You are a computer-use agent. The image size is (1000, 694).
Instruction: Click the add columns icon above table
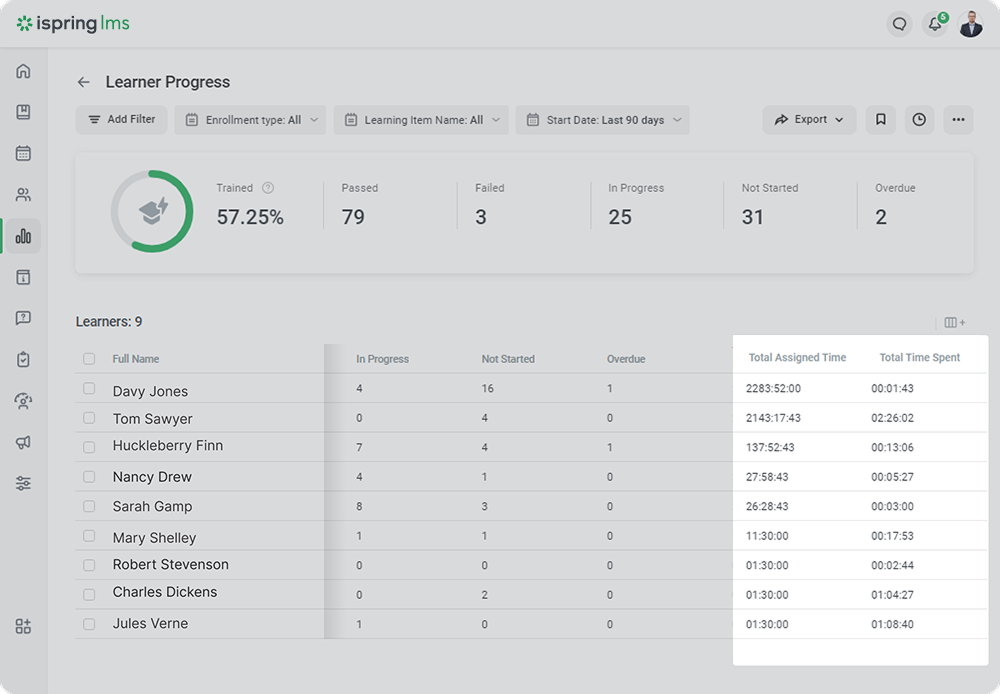tap(955, 322)
